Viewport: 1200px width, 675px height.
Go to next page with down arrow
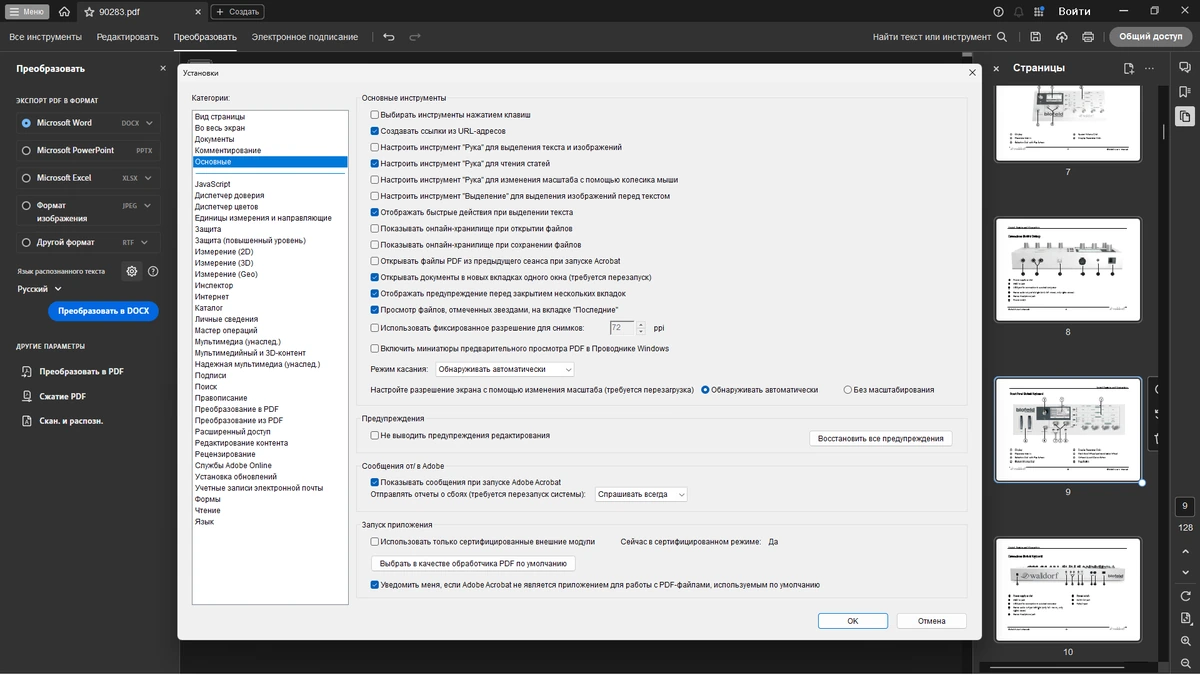[x=1185, y=571]
